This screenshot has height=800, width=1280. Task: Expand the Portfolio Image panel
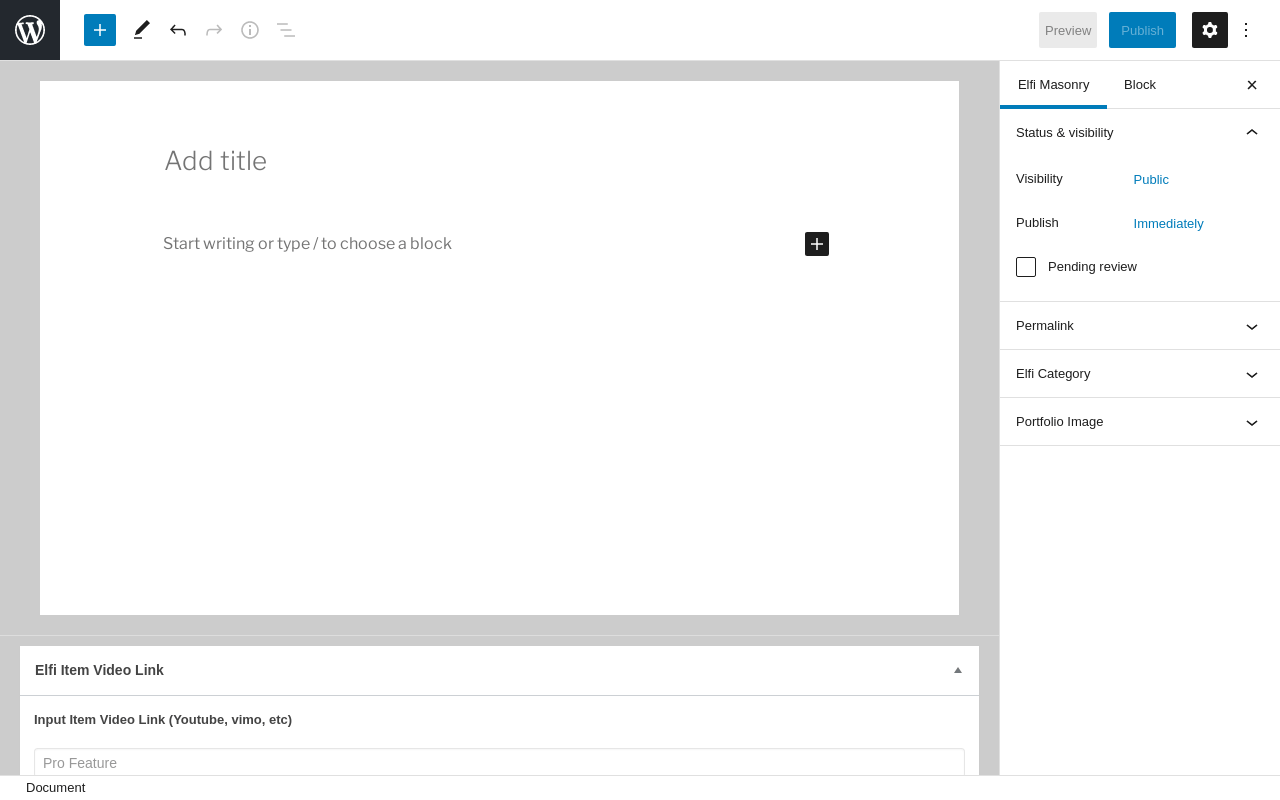tap(1139, 422)
